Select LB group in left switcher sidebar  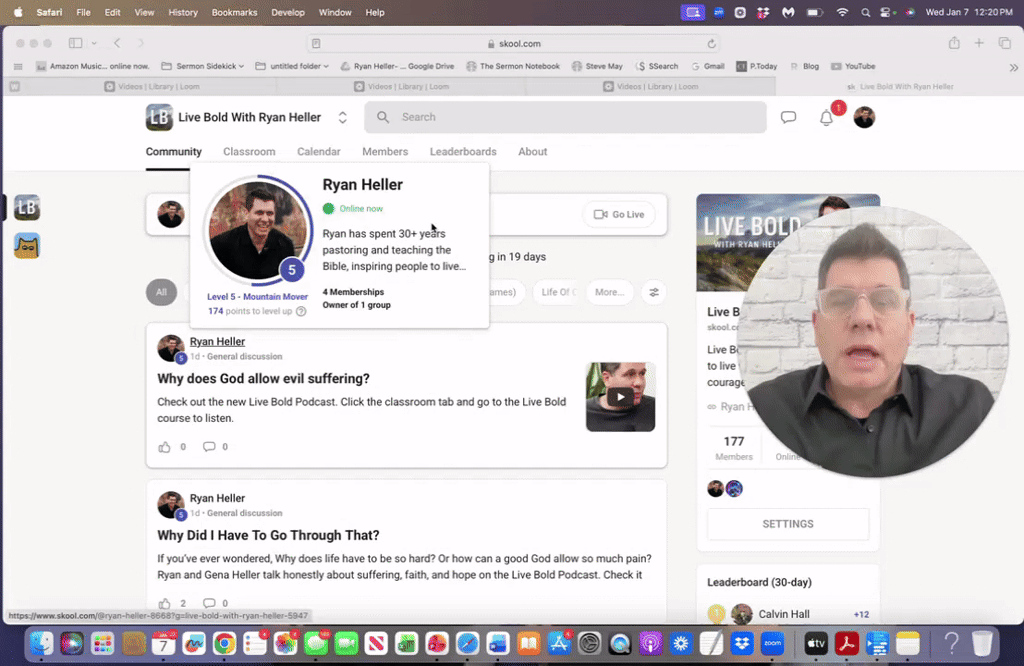(27, 208)
